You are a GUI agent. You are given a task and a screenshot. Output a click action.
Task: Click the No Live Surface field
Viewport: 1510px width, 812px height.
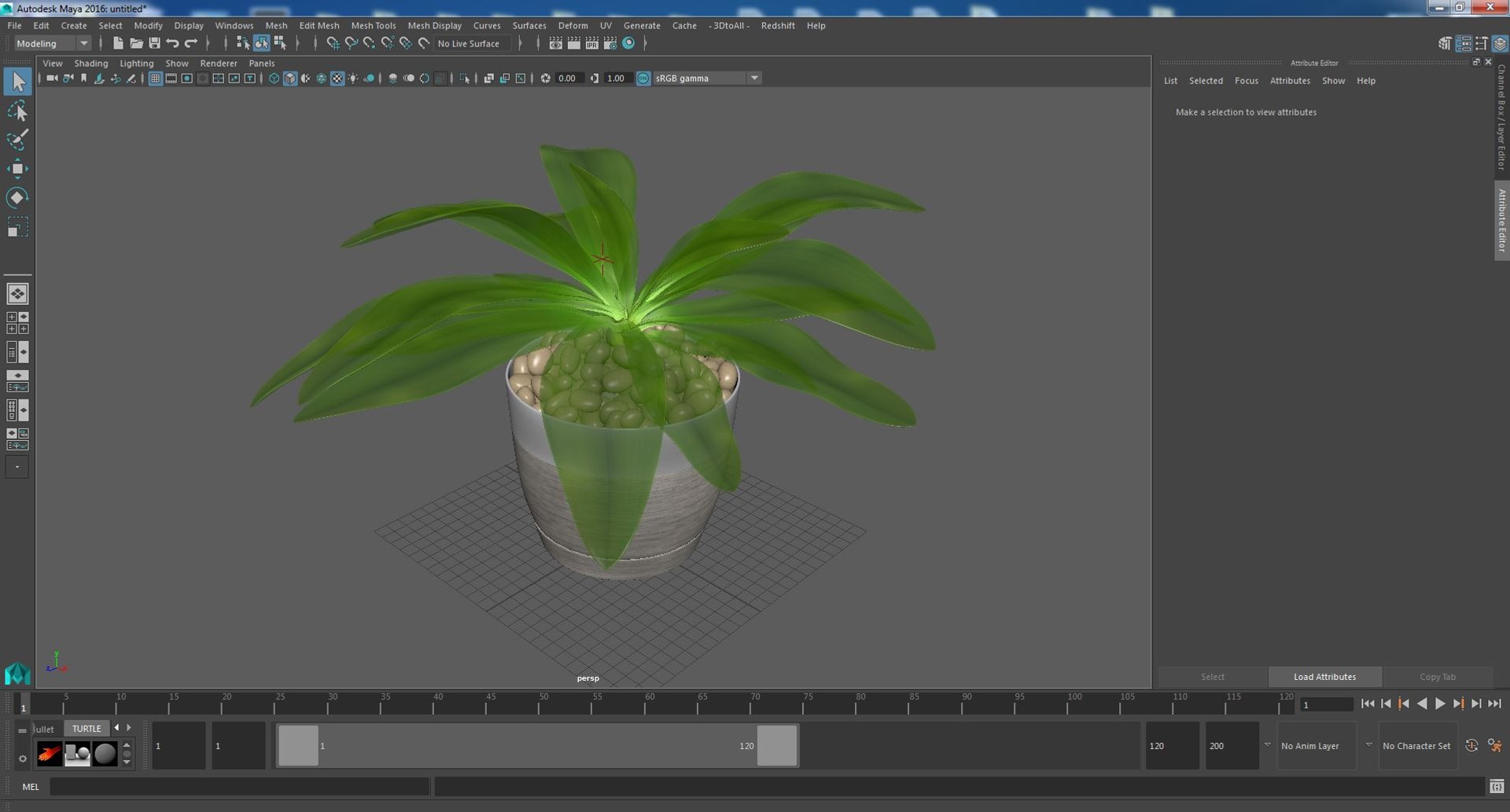(x=472, y=43)
